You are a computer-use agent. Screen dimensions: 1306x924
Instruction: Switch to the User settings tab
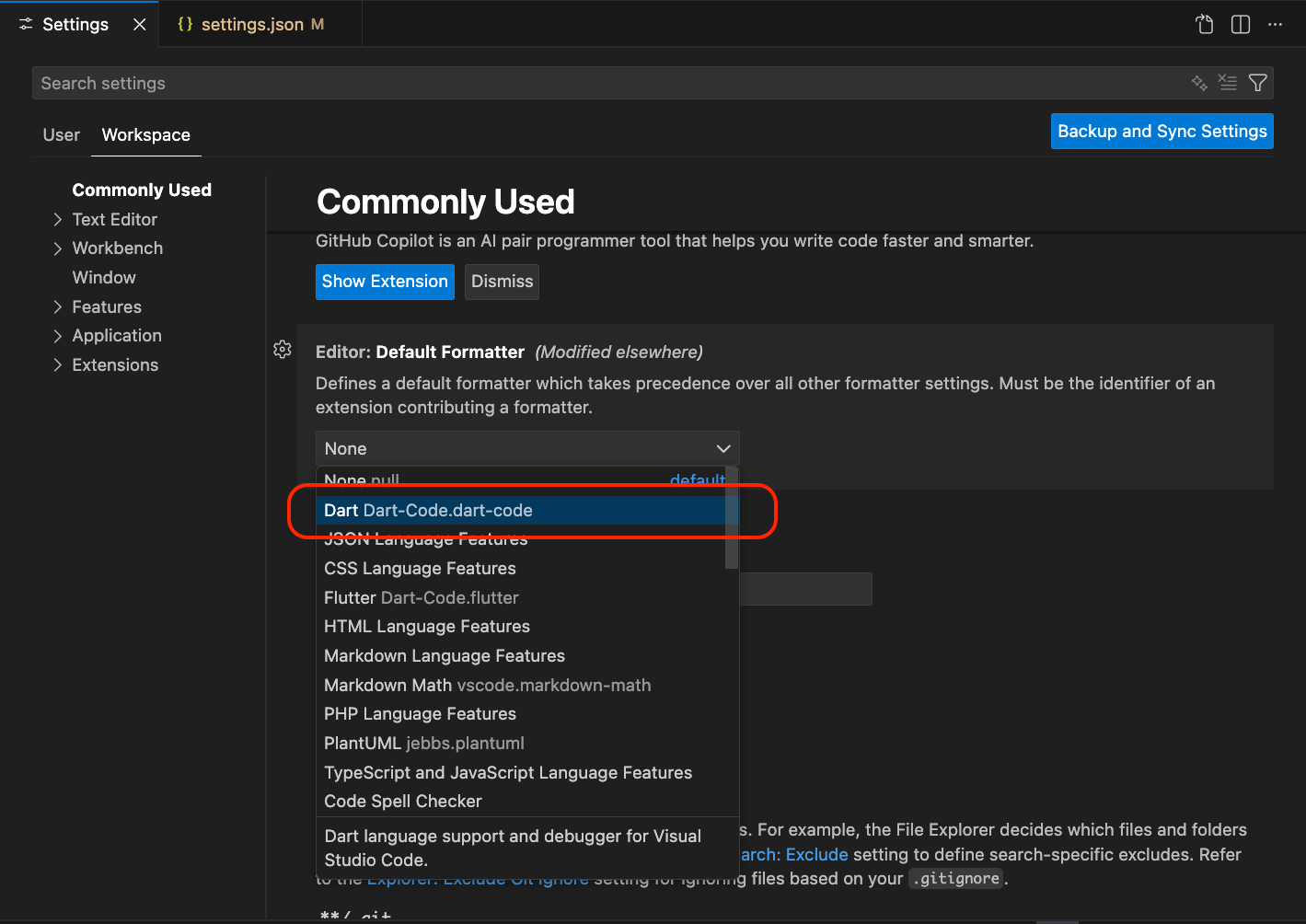coord(62,134)
